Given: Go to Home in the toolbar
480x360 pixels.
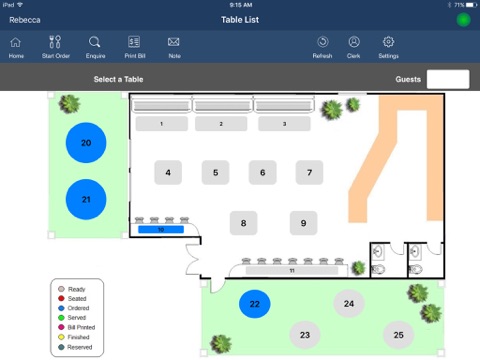Looking at the screenshot, I should (16, 47).
